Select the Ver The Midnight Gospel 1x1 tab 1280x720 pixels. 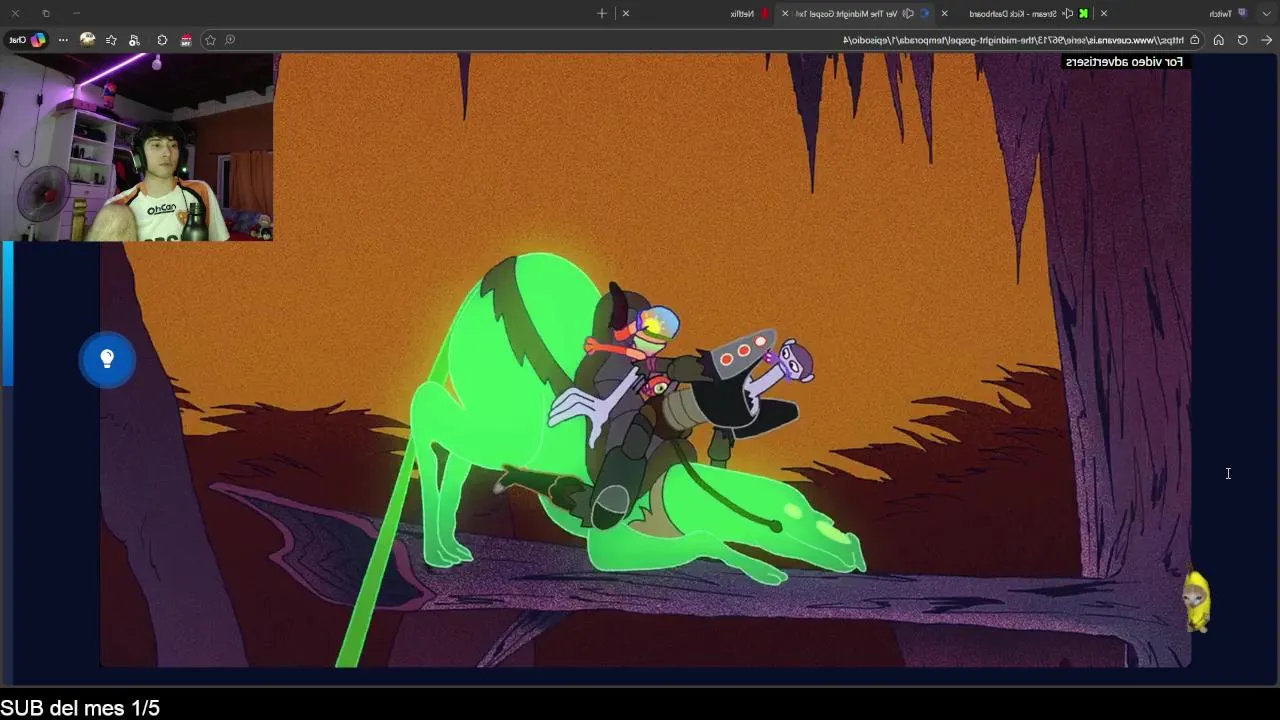(857, 13)
